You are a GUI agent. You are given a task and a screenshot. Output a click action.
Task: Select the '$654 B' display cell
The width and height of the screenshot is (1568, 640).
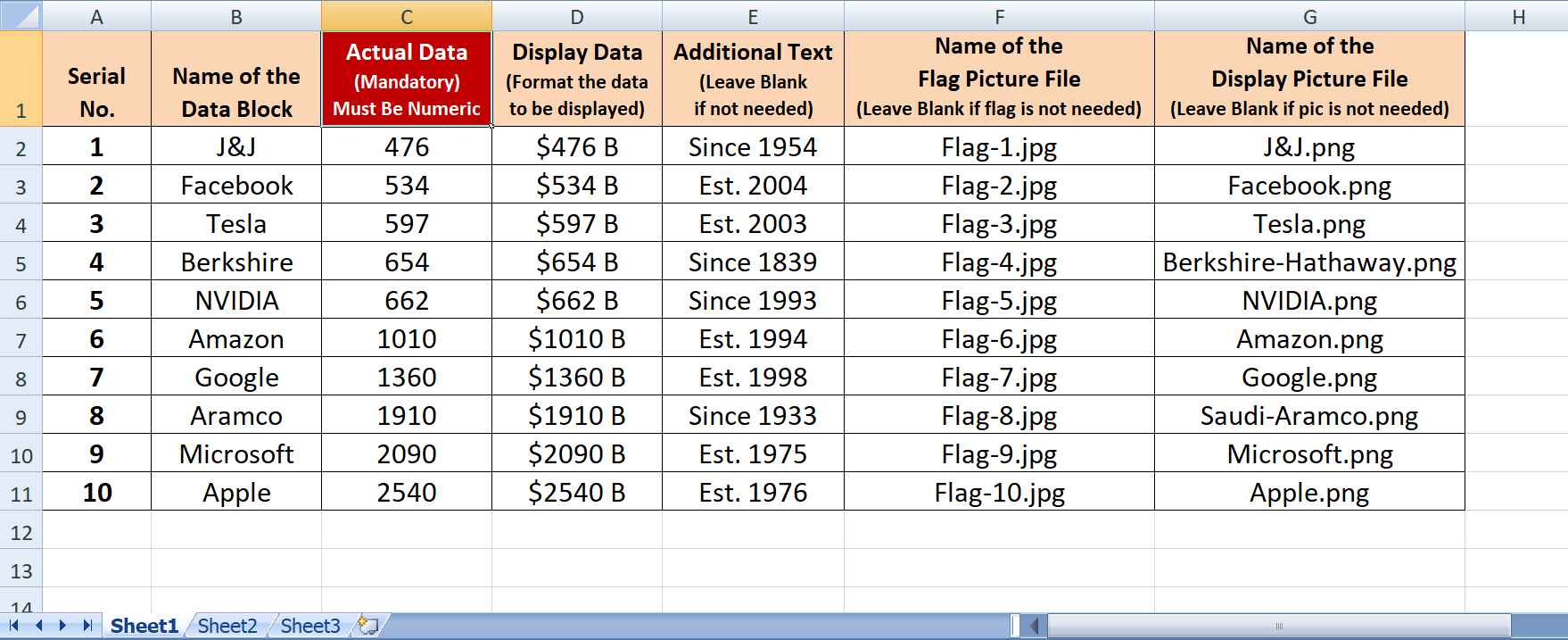click(577, 262)
